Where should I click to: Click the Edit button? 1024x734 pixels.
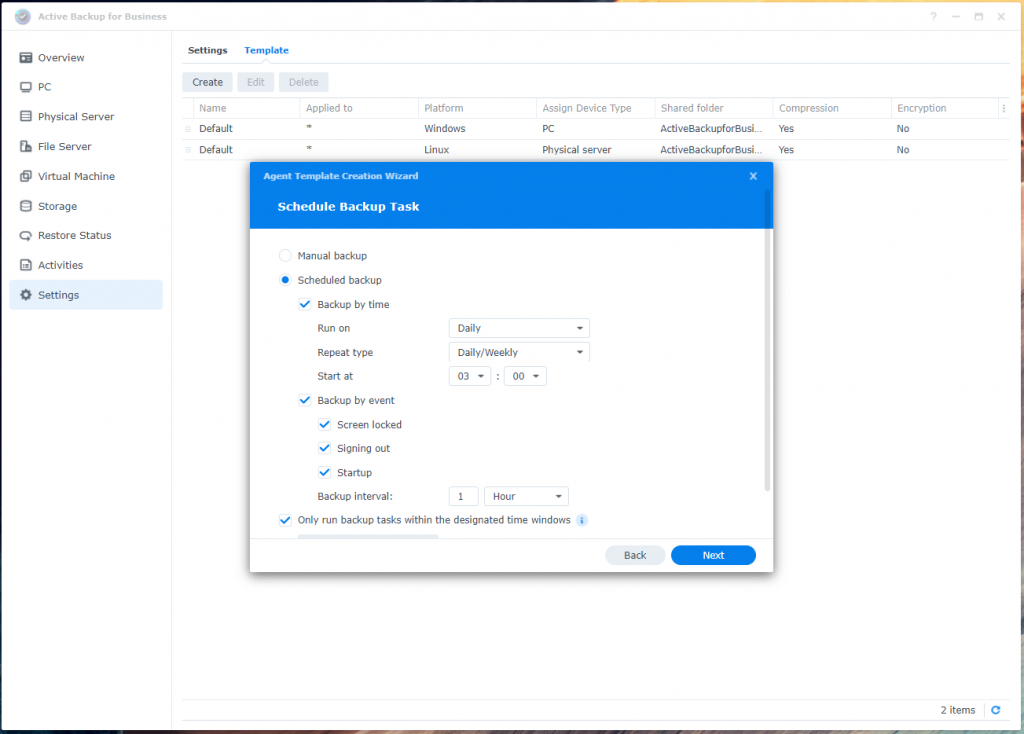(255, 82)
